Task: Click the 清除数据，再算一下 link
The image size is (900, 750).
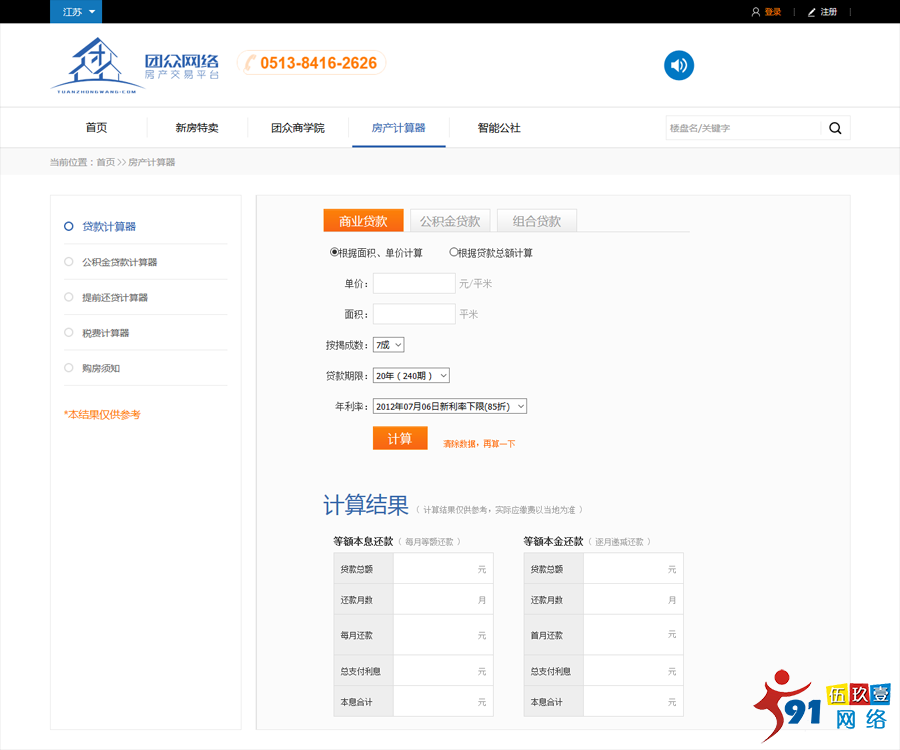Action: coord(478,442)
